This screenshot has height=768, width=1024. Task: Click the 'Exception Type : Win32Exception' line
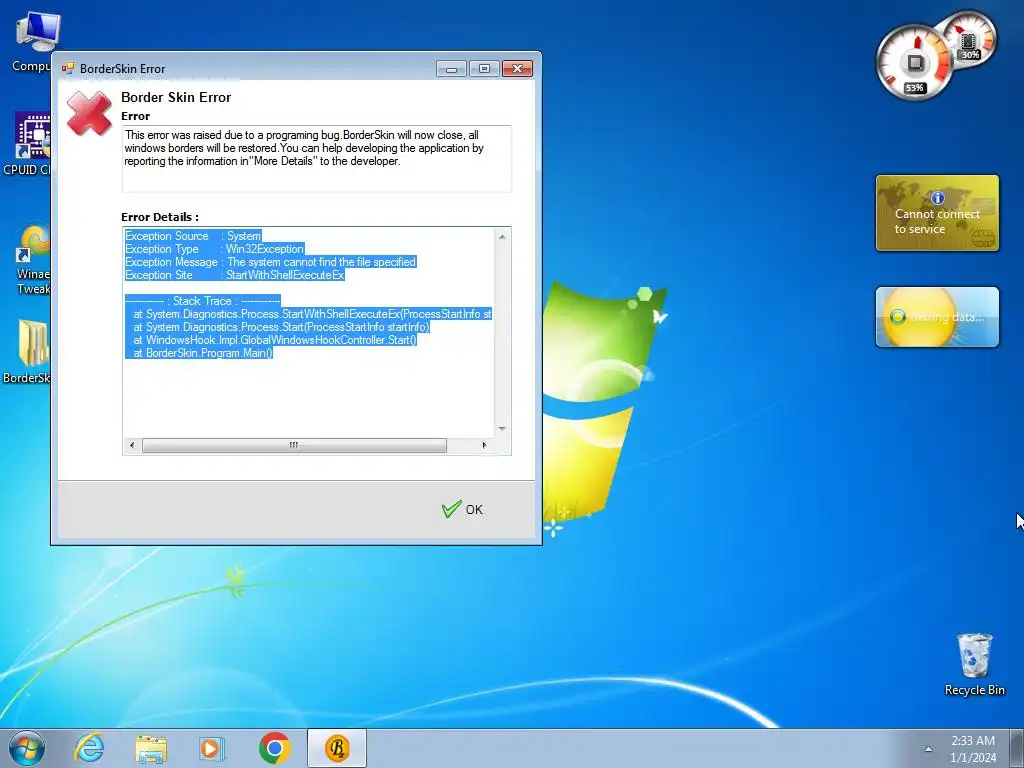214,249
